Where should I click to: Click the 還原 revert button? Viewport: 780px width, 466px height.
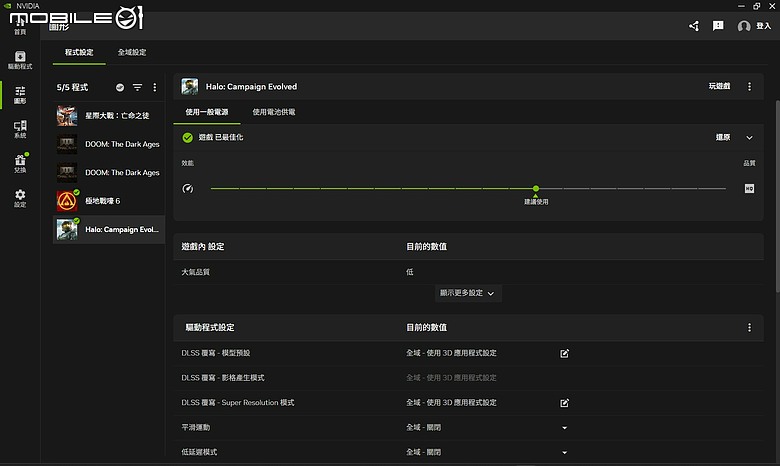pos(723,137)
